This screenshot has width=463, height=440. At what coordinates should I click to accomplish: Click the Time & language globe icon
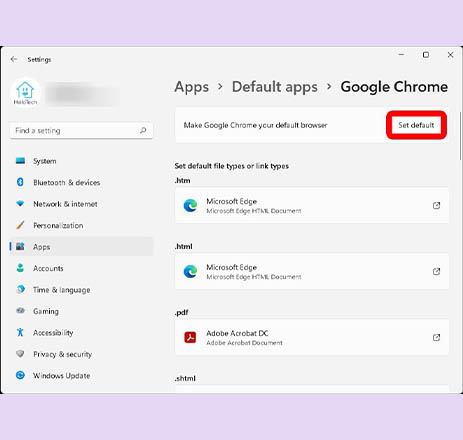click(20, 289)
